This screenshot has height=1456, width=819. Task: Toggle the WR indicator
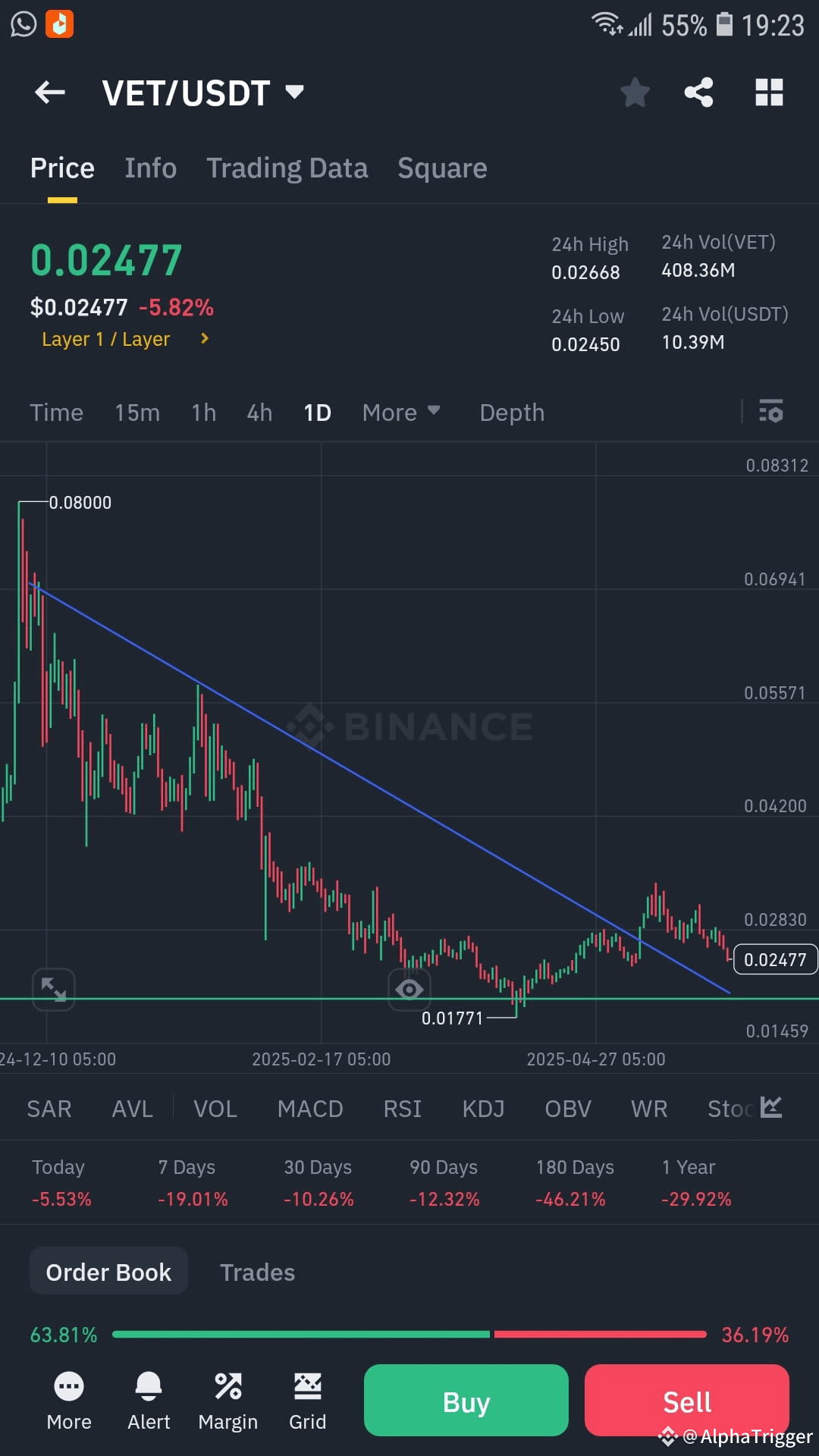[649, 1109]
